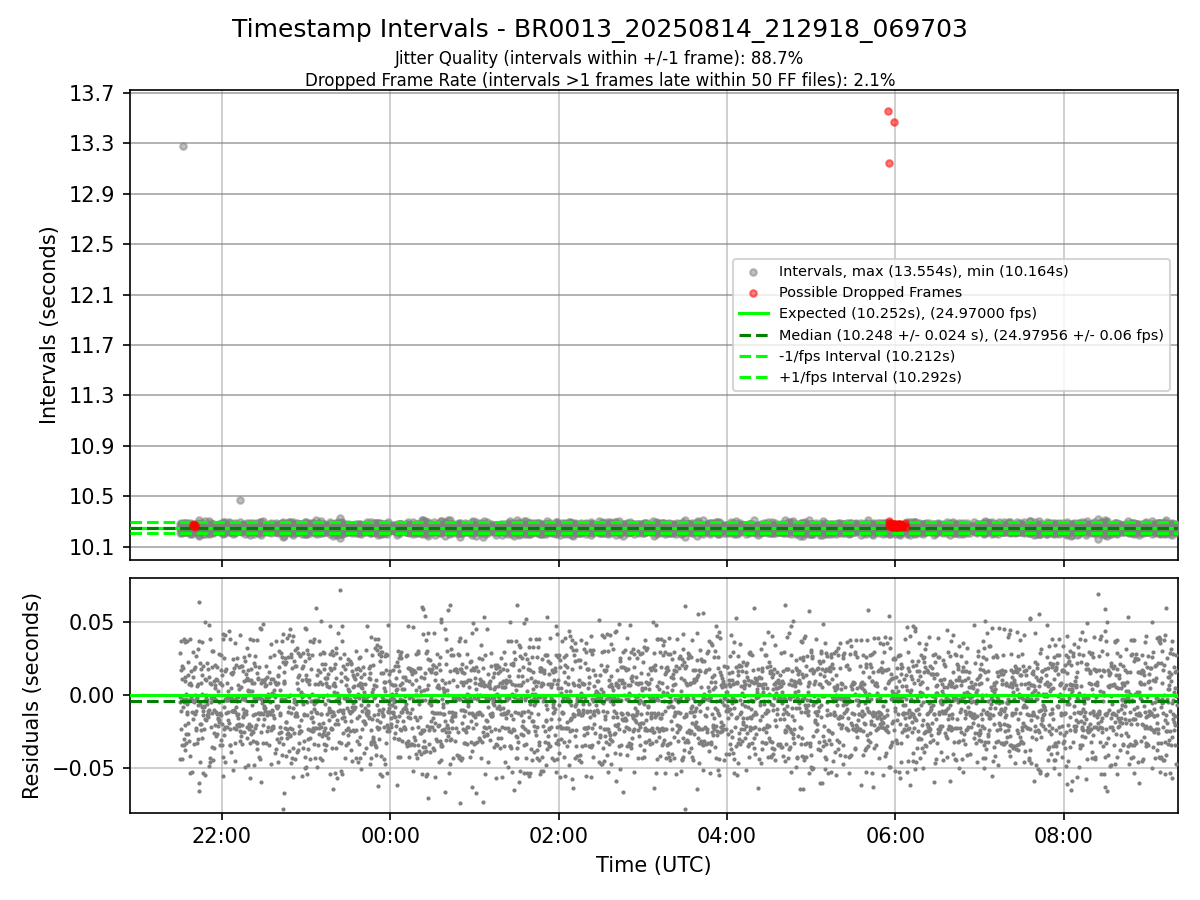Click the red dot marker in the legend

(753, 293)
